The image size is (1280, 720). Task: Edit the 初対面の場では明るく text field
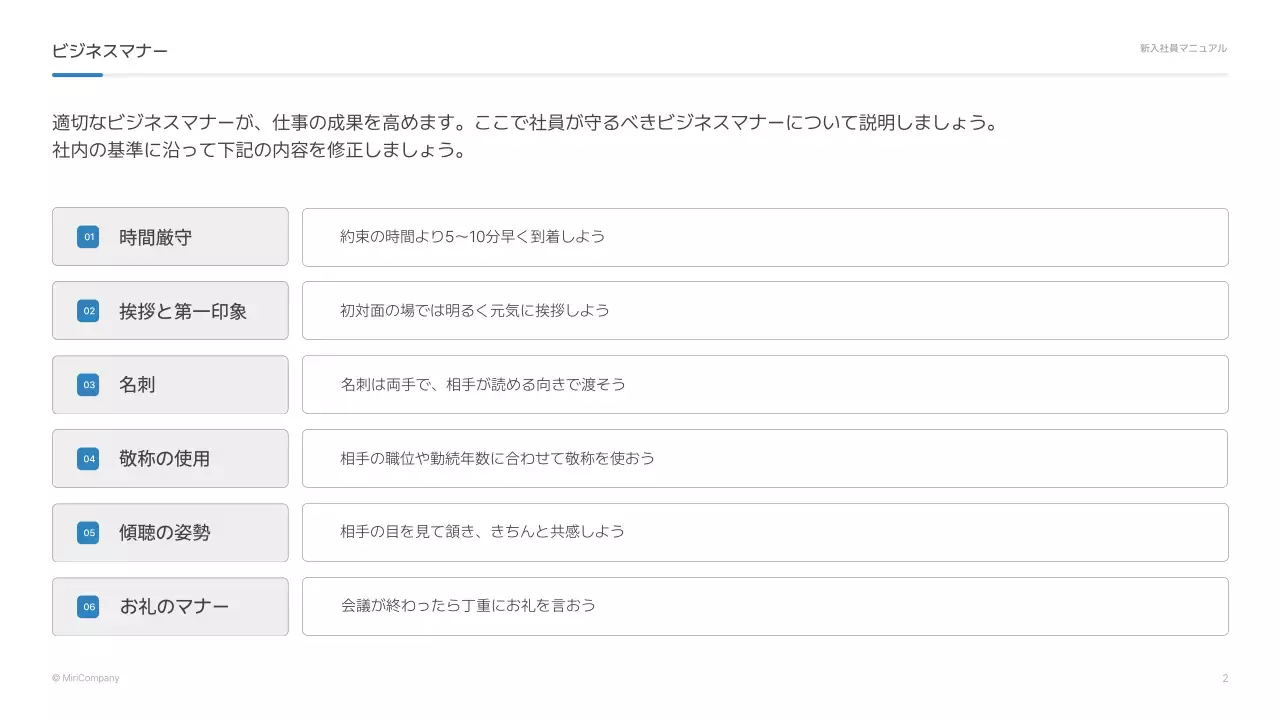(765, 311)
